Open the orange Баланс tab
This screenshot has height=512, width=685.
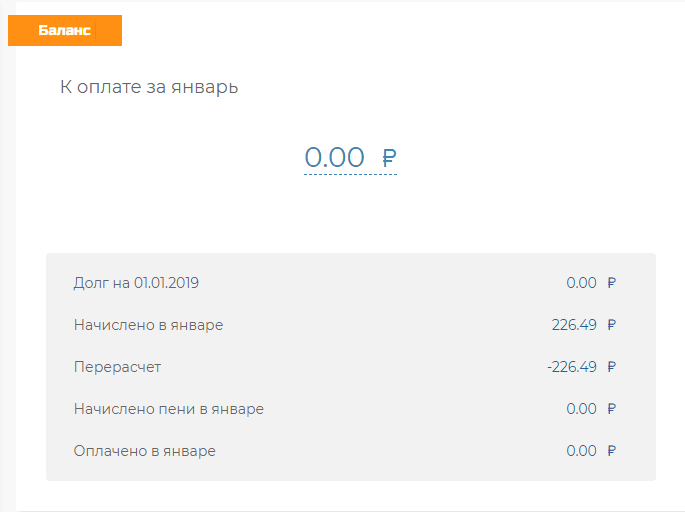click(65, 31)
